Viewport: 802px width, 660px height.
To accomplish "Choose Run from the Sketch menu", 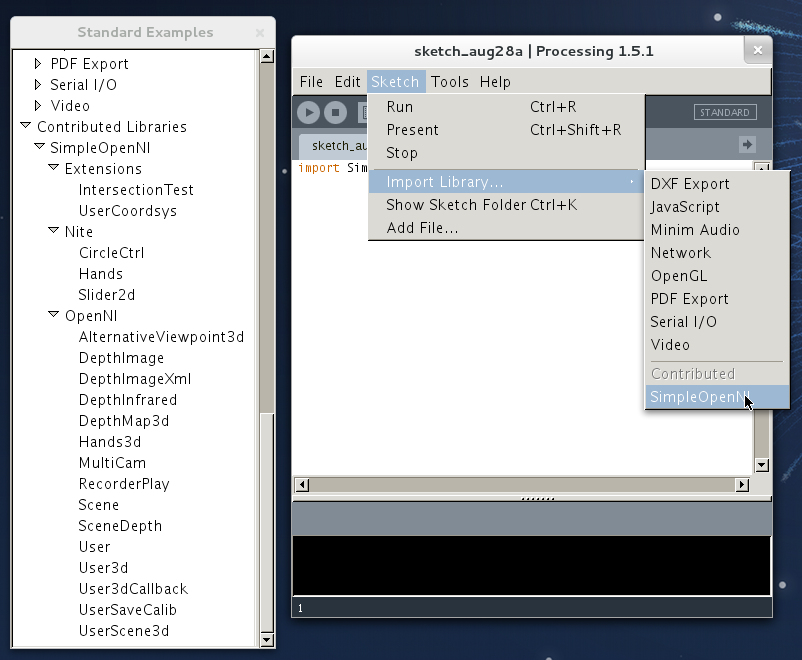I will [506, 107].
